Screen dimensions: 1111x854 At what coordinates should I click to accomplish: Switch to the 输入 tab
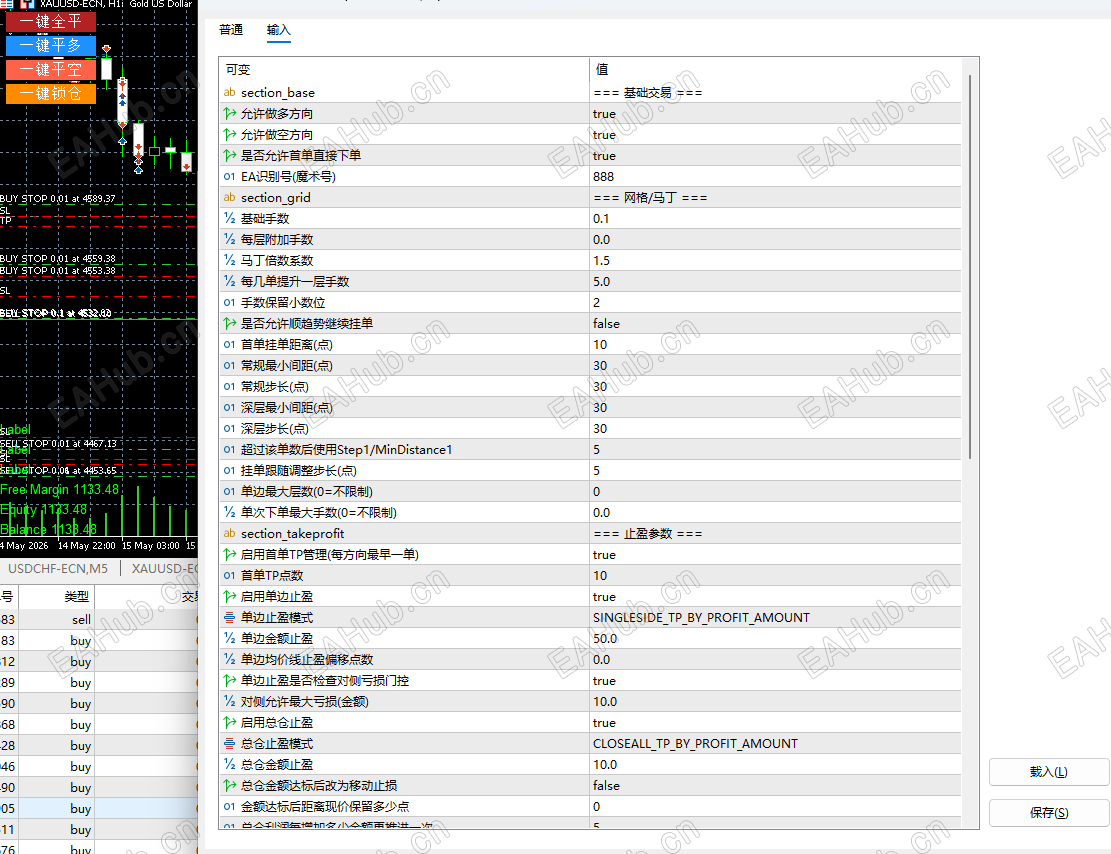(278, 30)
